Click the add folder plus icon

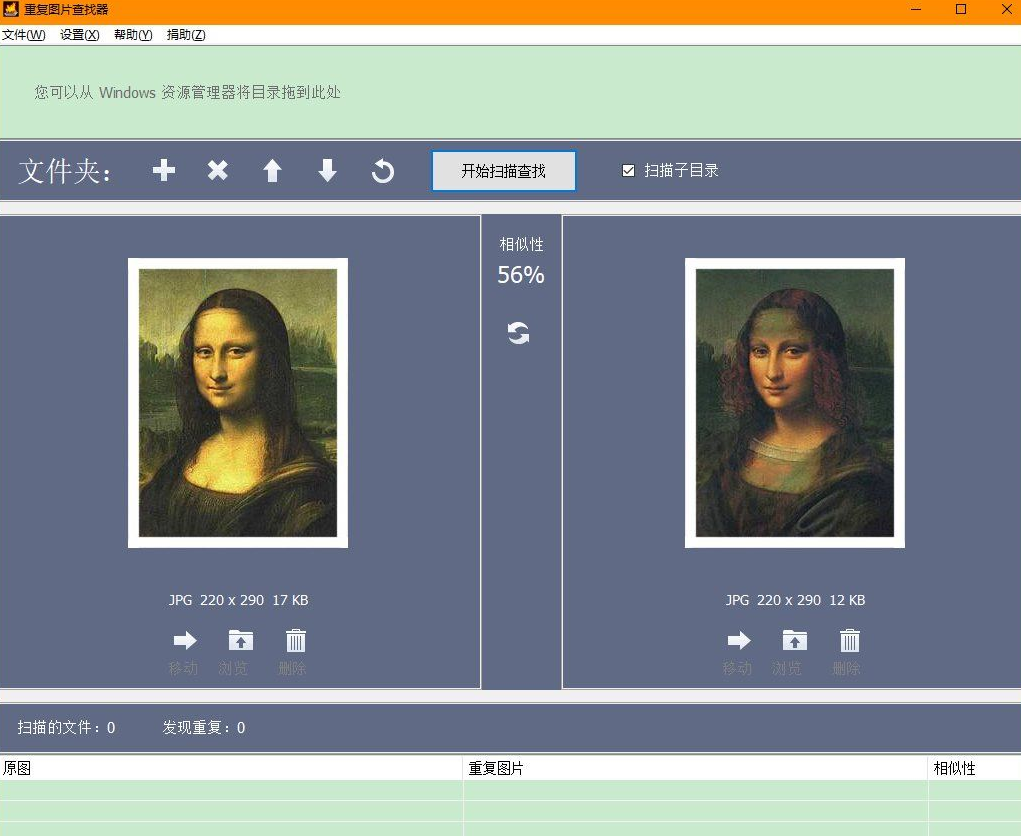click(x=164, y=171)
